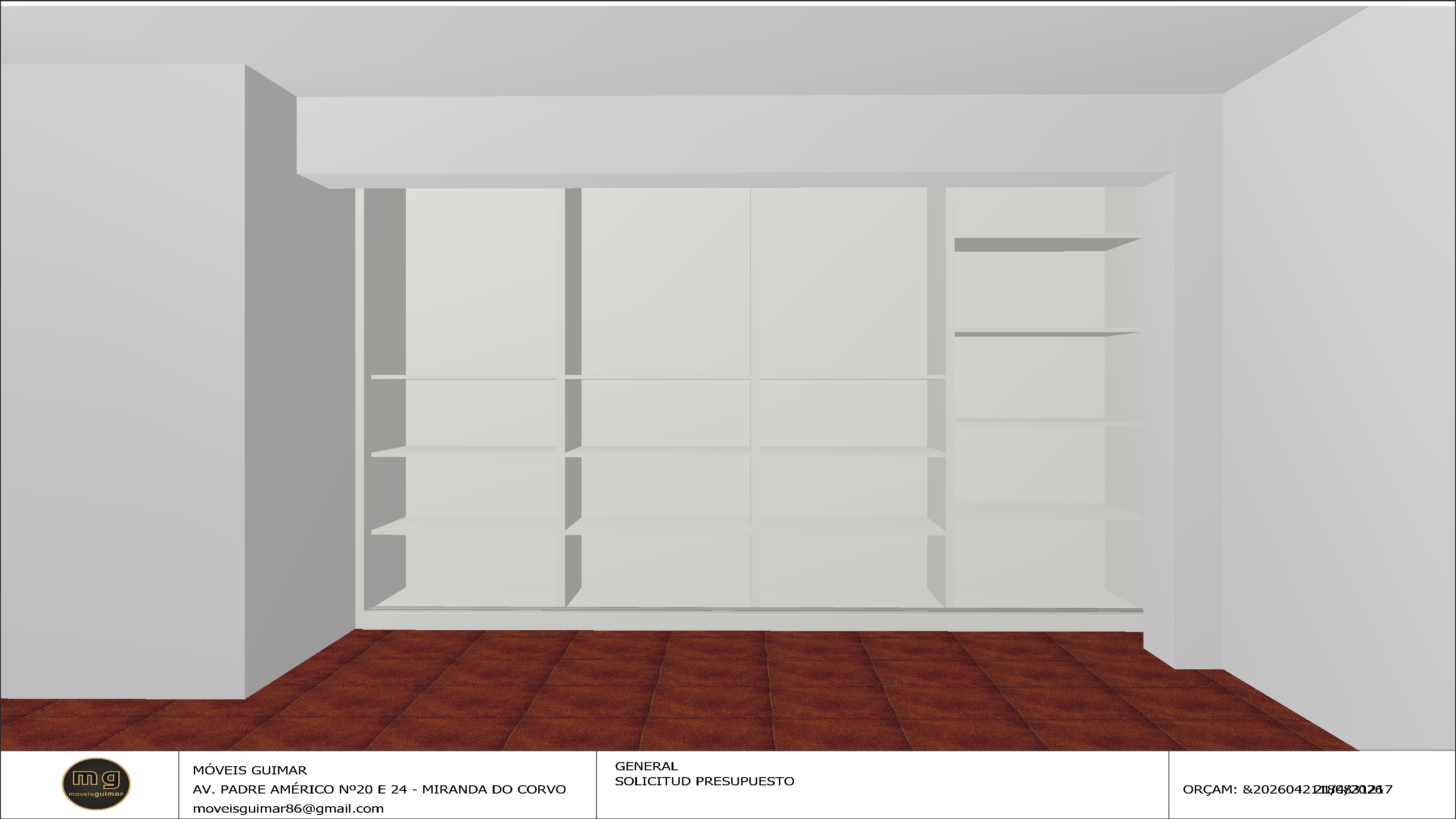Image resolution: width=1456 pixels, height=819 pixels.
Task: Click the third sliding door panel
Action: [839, 283]
